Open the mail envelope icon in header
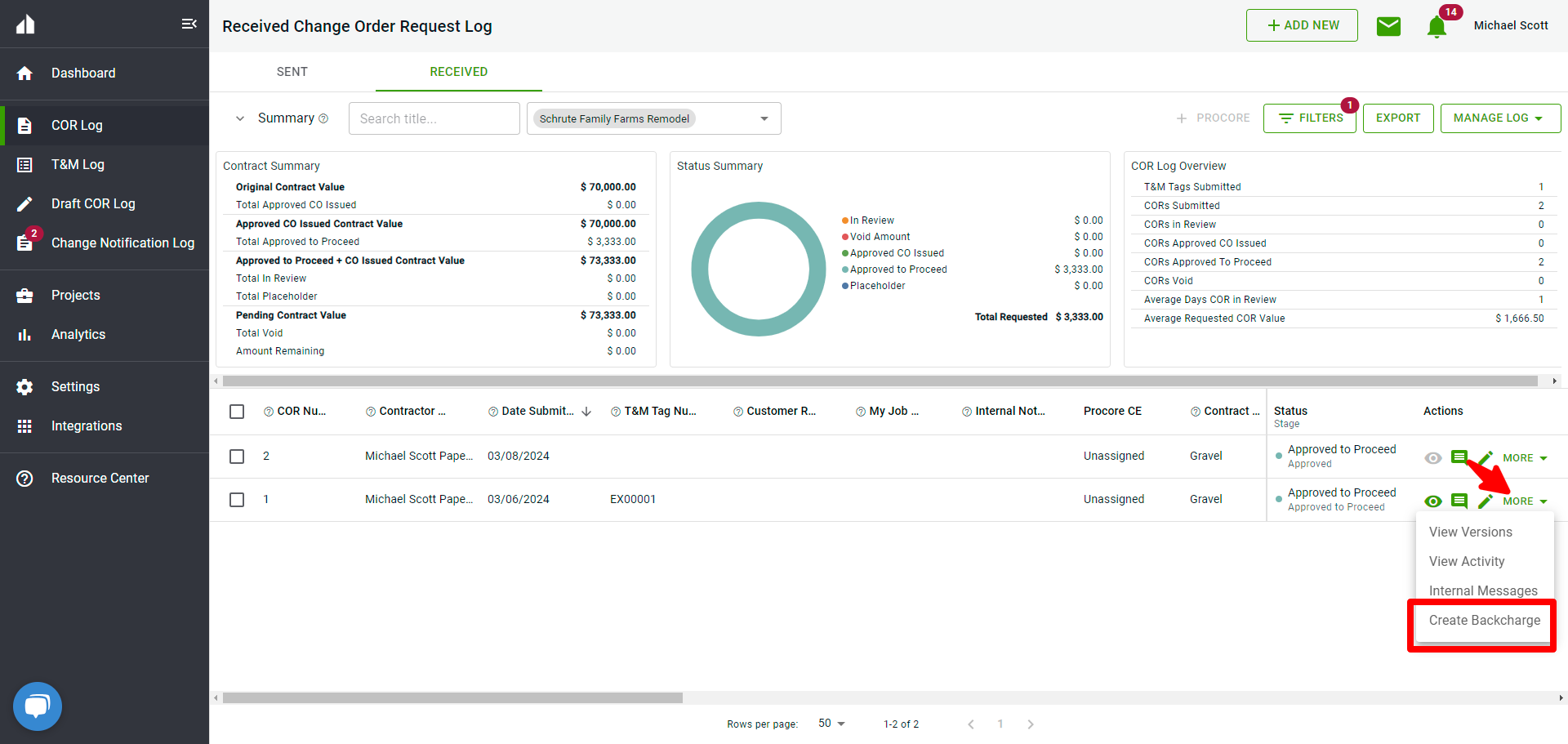 pyautogui.click(x=1388, y=26)
